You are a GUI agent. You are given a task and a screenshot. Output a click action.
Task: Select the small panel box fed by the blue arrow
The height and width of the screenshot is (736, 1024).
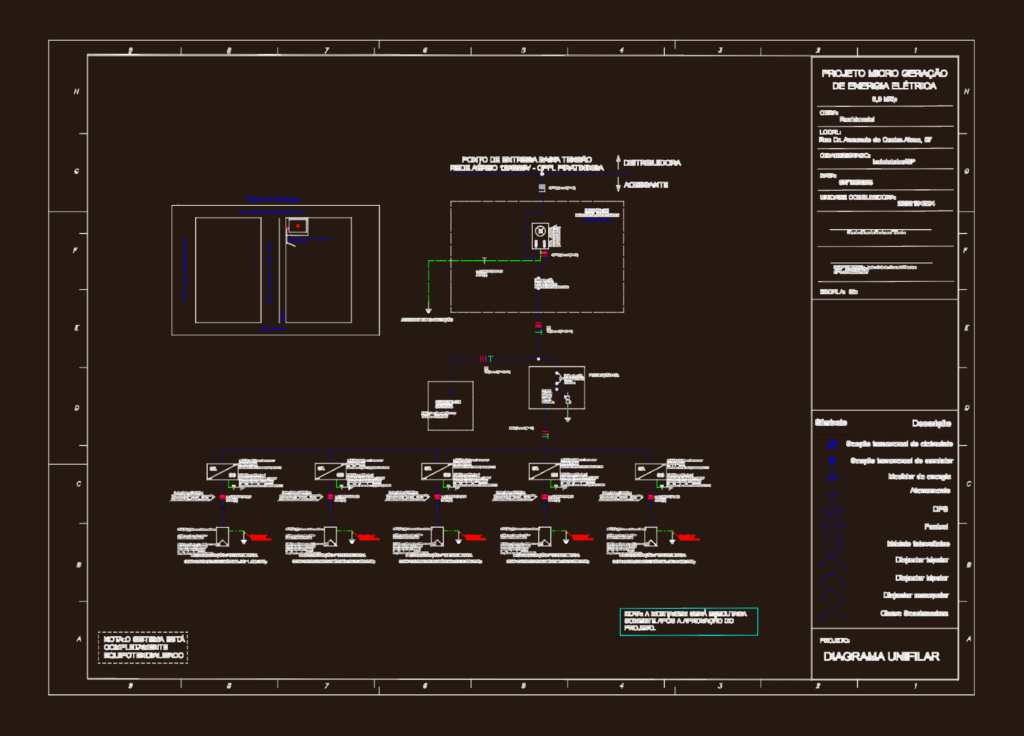click(x=451, y=406)
